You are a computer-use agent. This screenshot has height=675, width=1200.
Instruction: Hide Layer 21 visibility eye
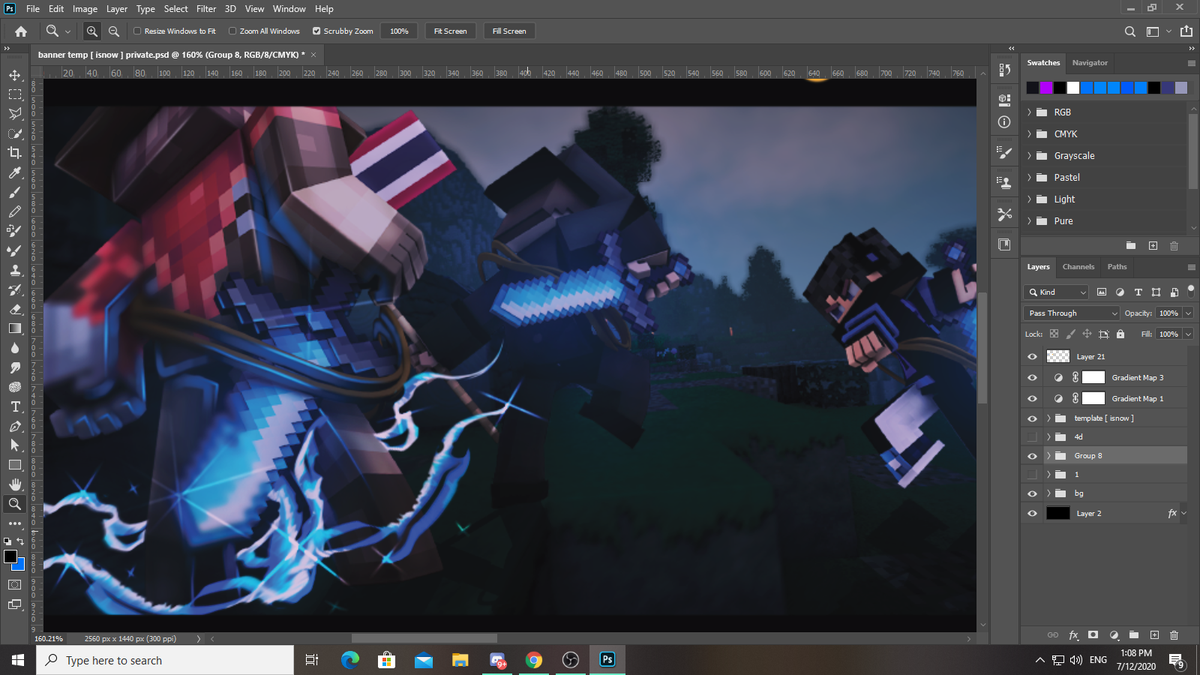1032,356
